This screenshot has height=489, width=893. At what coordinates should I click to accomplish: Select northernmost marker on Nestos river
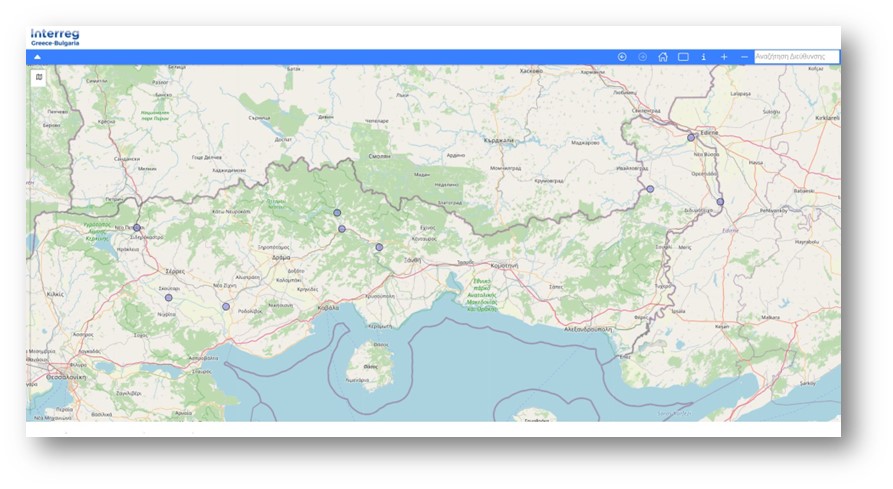[337, 213]
